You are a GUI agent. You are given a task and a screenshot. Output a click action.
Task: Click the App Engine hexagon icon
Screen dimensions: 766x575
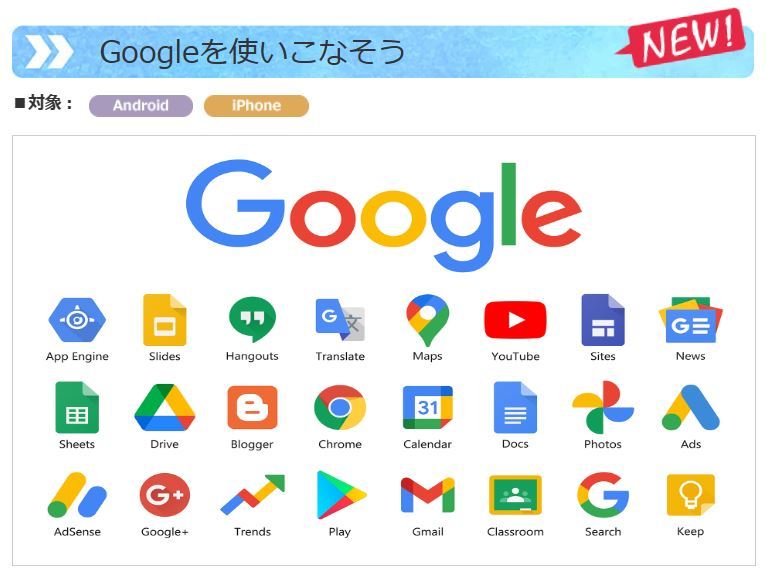pyautogui.click(x=77, y=320)
